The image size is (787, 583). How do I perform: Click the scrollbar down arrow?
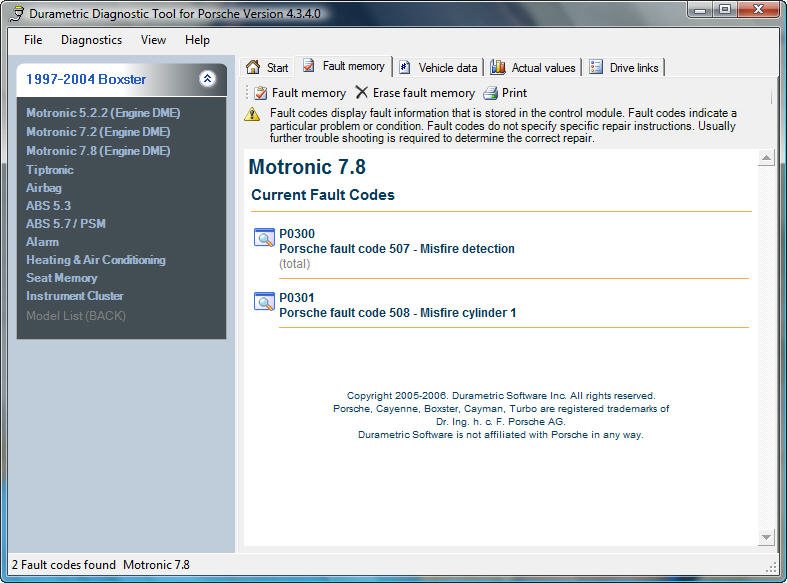(x=766, y=537)
